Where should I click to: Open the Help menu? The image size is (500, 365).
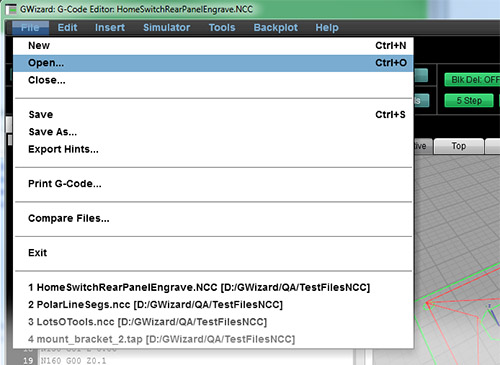pyautogui.click(x=327, y=28)
